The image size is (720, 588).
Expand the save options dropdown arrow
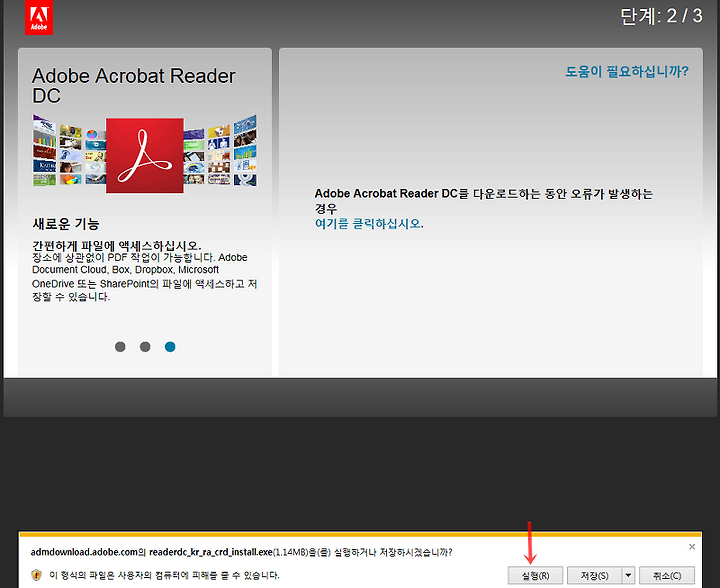coord(628,575)
